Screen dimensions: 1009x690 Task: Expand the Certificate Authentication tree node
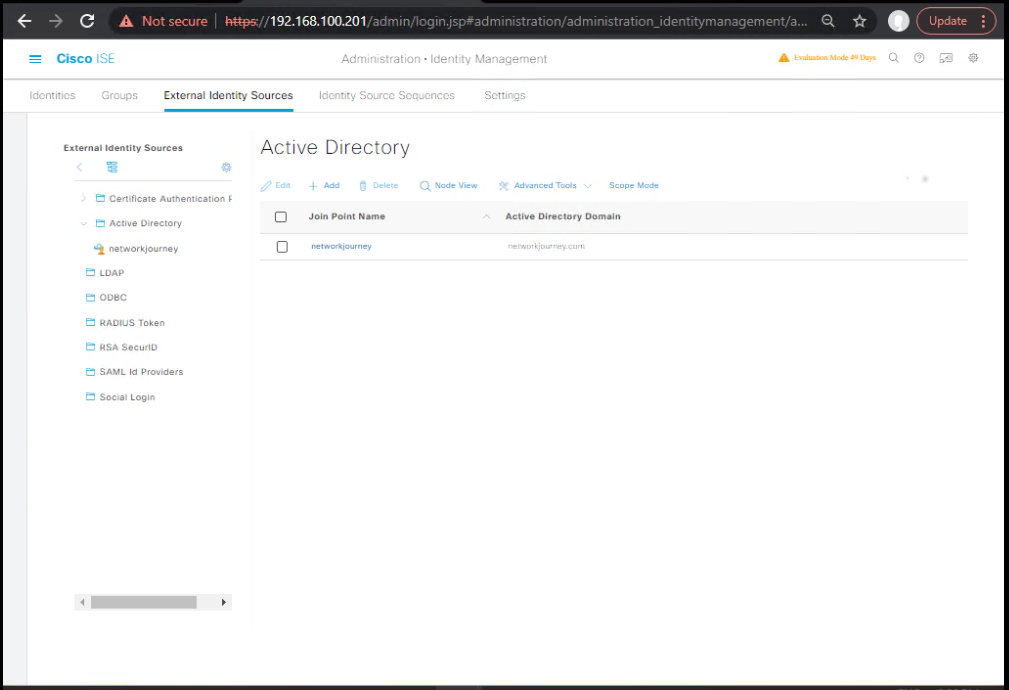pyautogui.click(x=83, y=198)
